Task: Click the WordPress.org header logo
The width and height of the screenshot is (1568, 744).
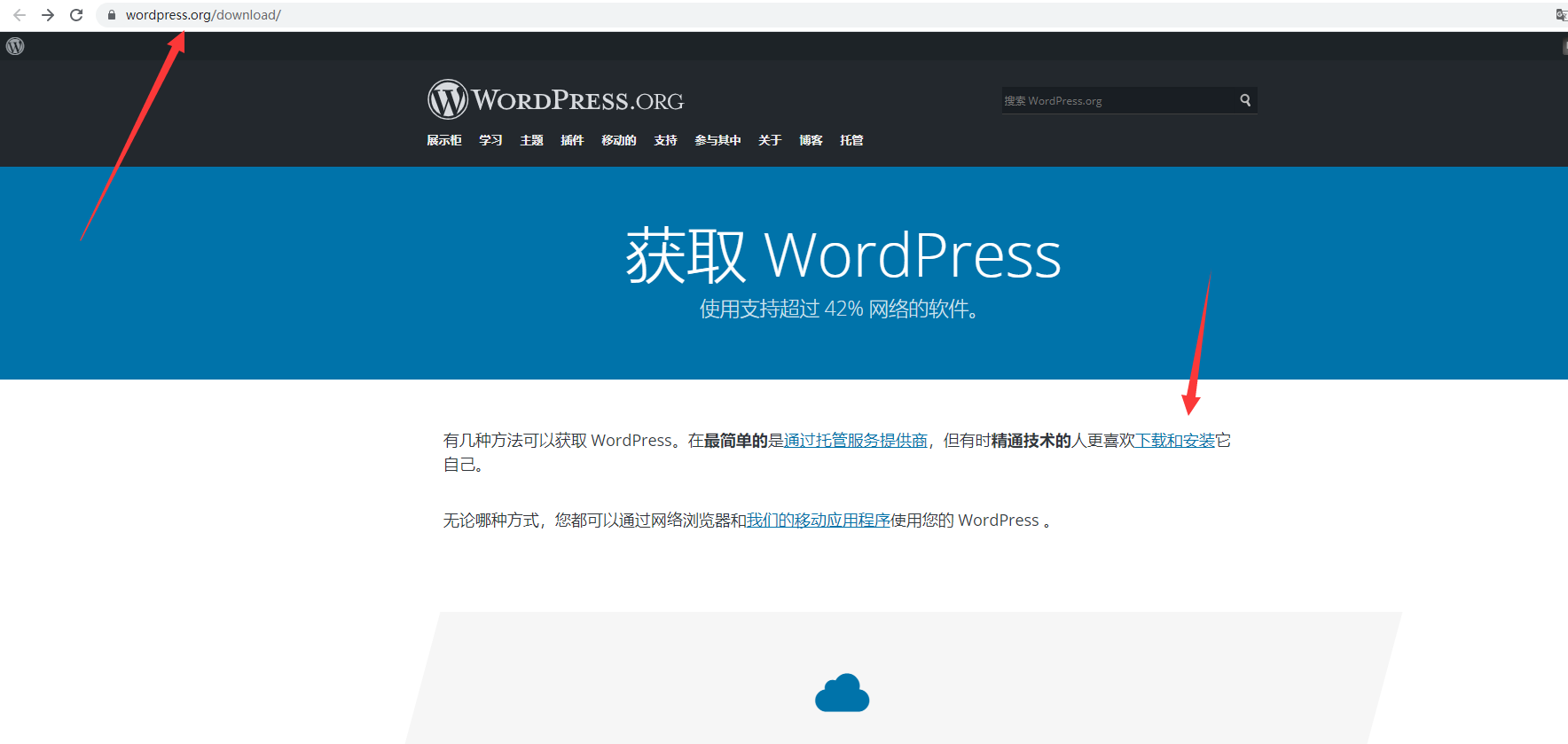Action: pyautogui.click(x=556, y=99)
